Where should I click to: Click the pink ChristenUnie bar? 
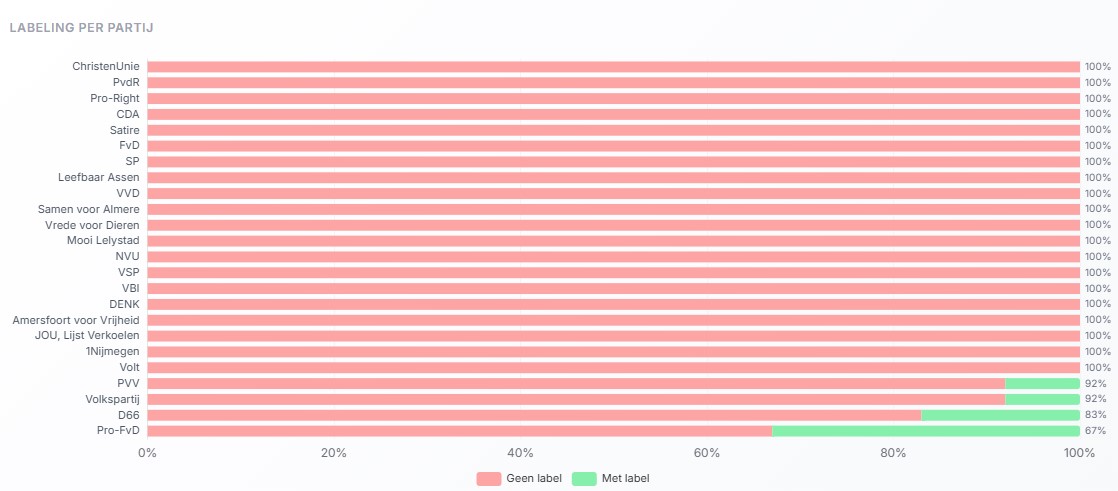point(613,67)
